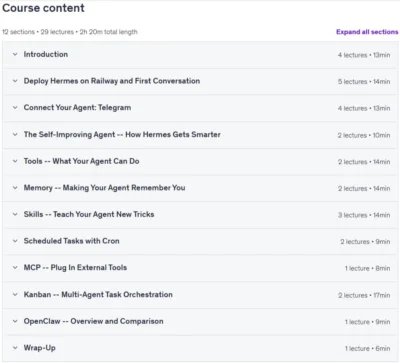Expand the Skills section chevron arrow
The height and width of the screenshot is (363, 400).
pyautogui.click(x=15, y=215)
